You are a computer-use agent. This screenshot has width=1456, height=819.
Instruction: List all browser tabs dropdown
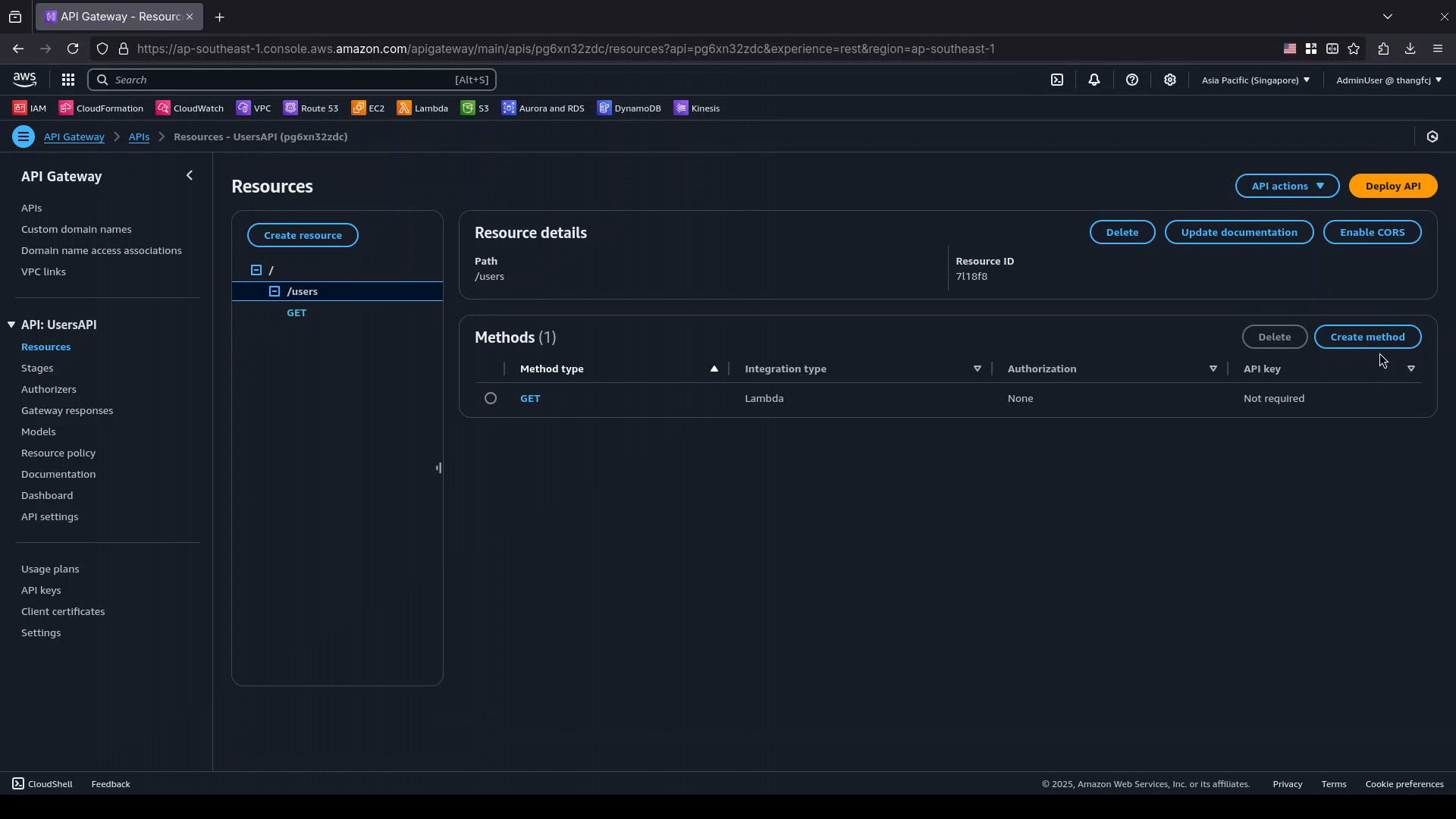(x=1388, y=17)
